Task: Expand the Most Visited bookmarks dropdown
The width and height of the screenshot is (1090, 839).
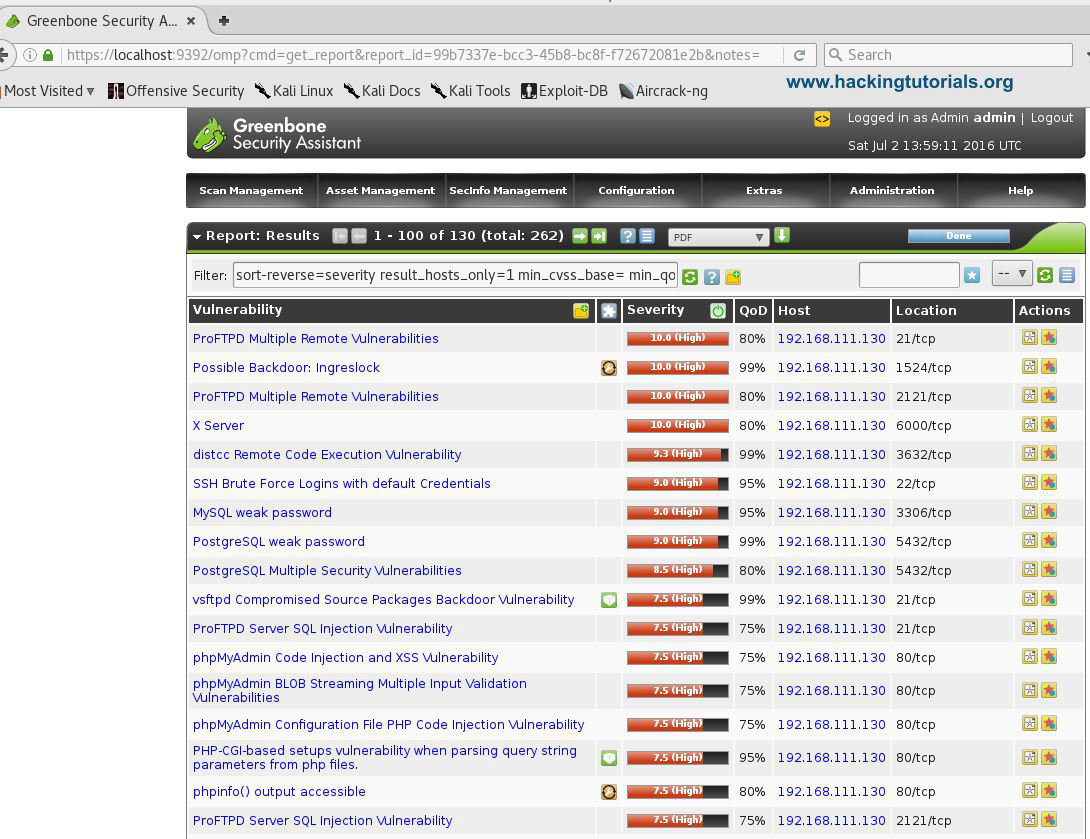Action: (x=49, y=91)
